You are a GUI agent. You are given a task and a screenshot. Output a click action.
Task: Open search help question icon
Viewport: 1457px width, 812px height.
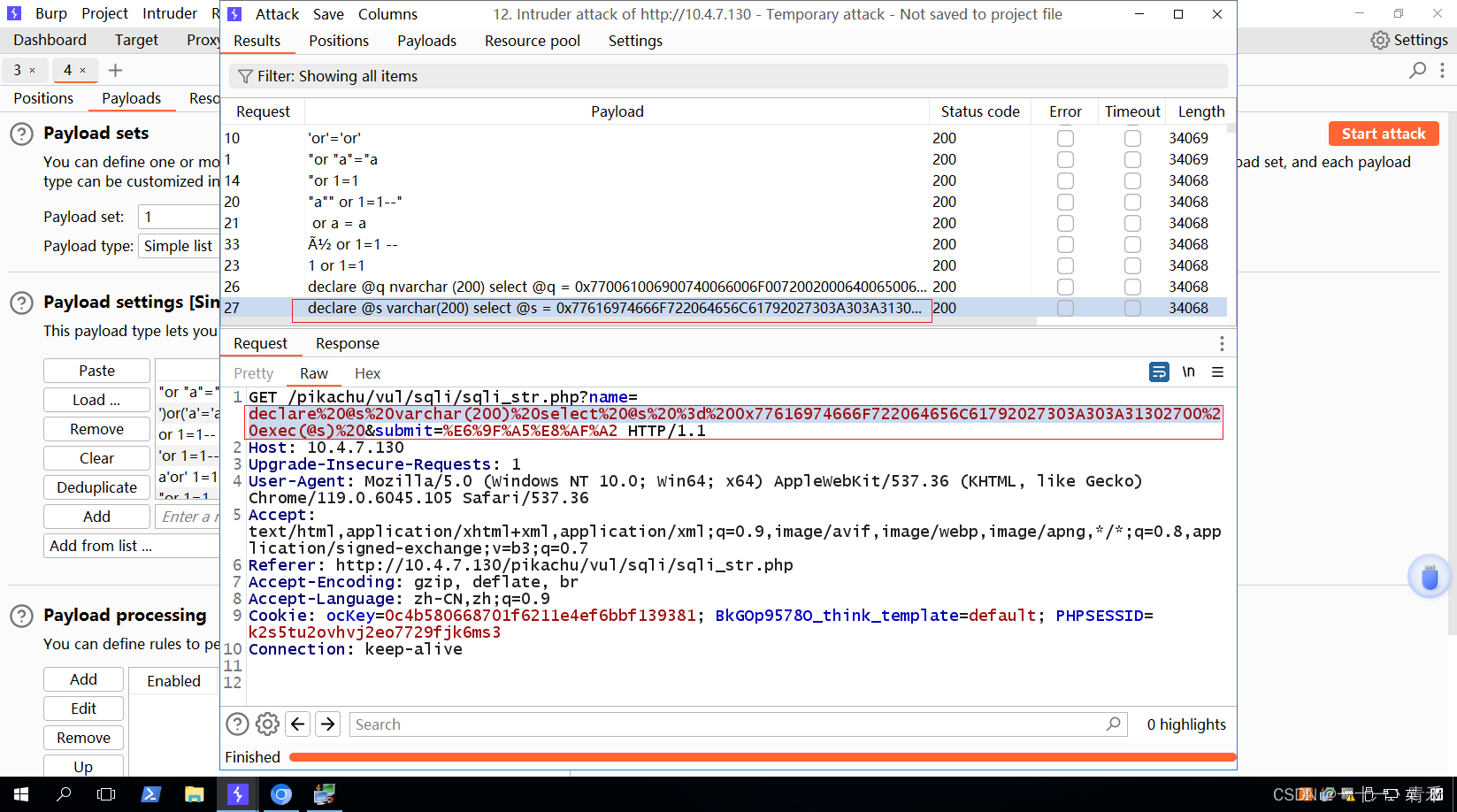coord(237,724)
